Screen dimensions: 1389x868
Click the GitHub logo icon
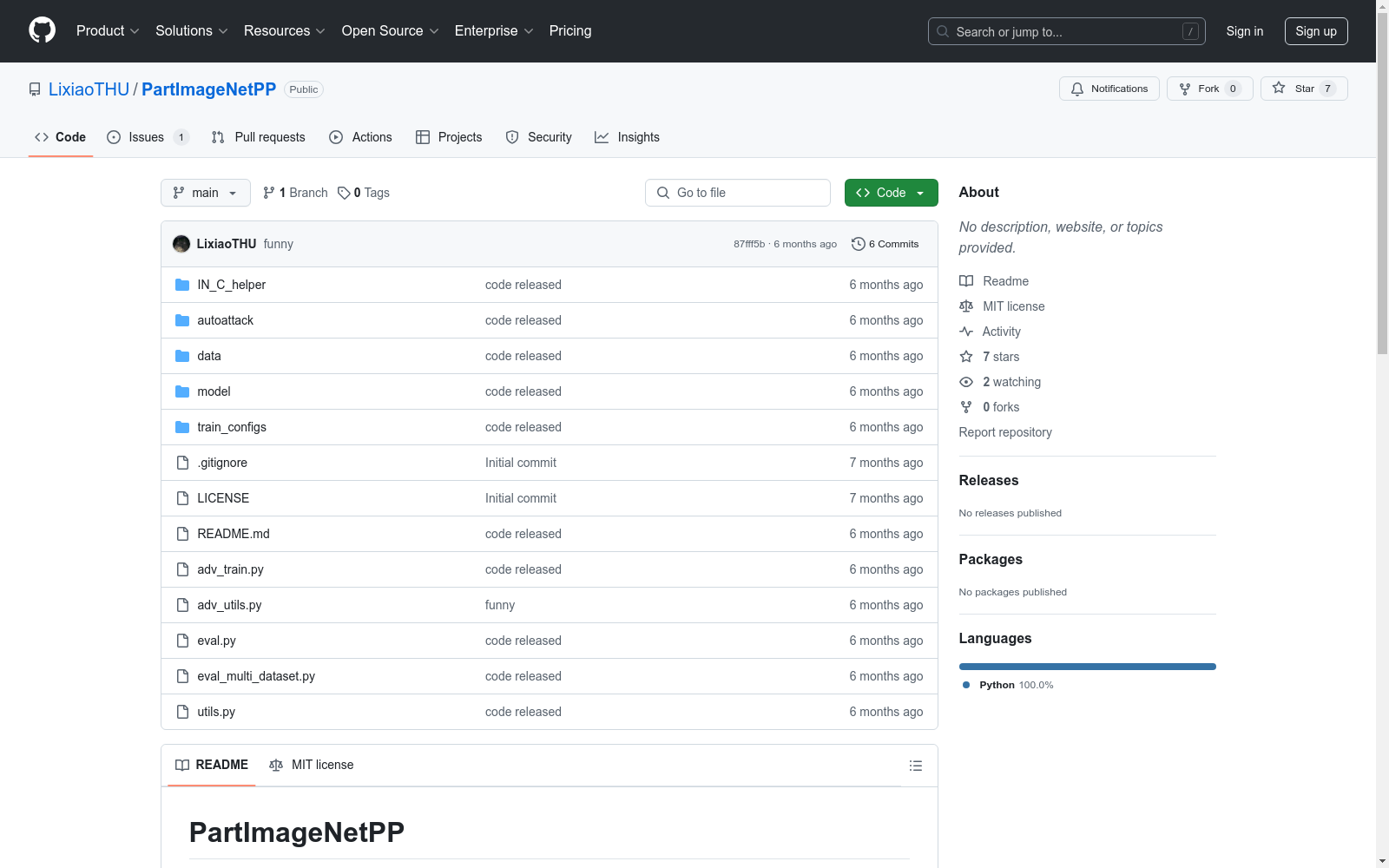coord(42,30)
